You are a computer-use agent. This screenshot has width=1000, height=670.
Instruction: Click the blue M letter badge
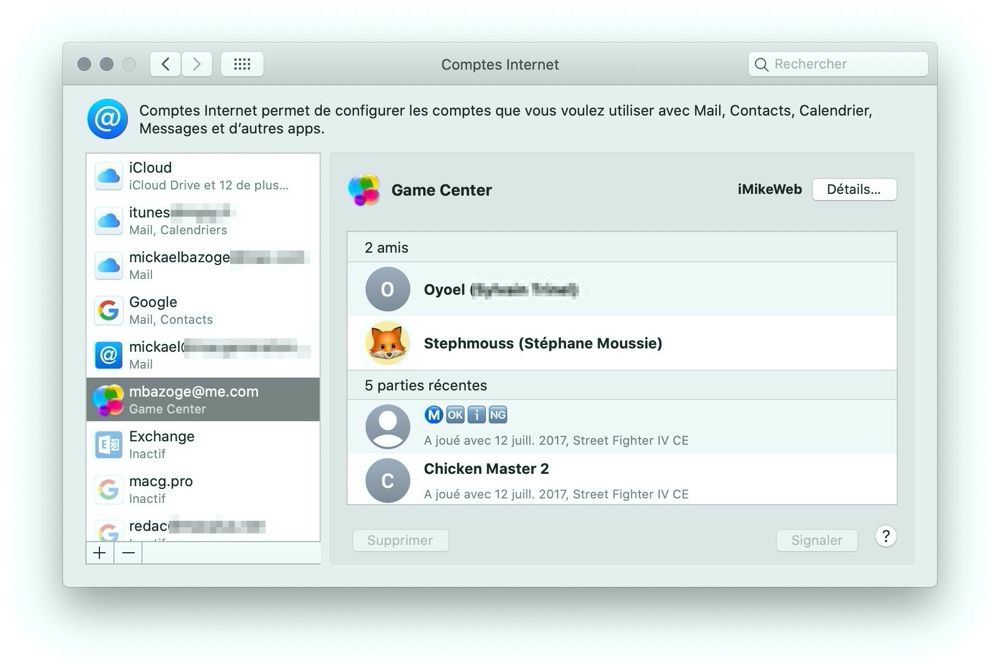[434, 415]
